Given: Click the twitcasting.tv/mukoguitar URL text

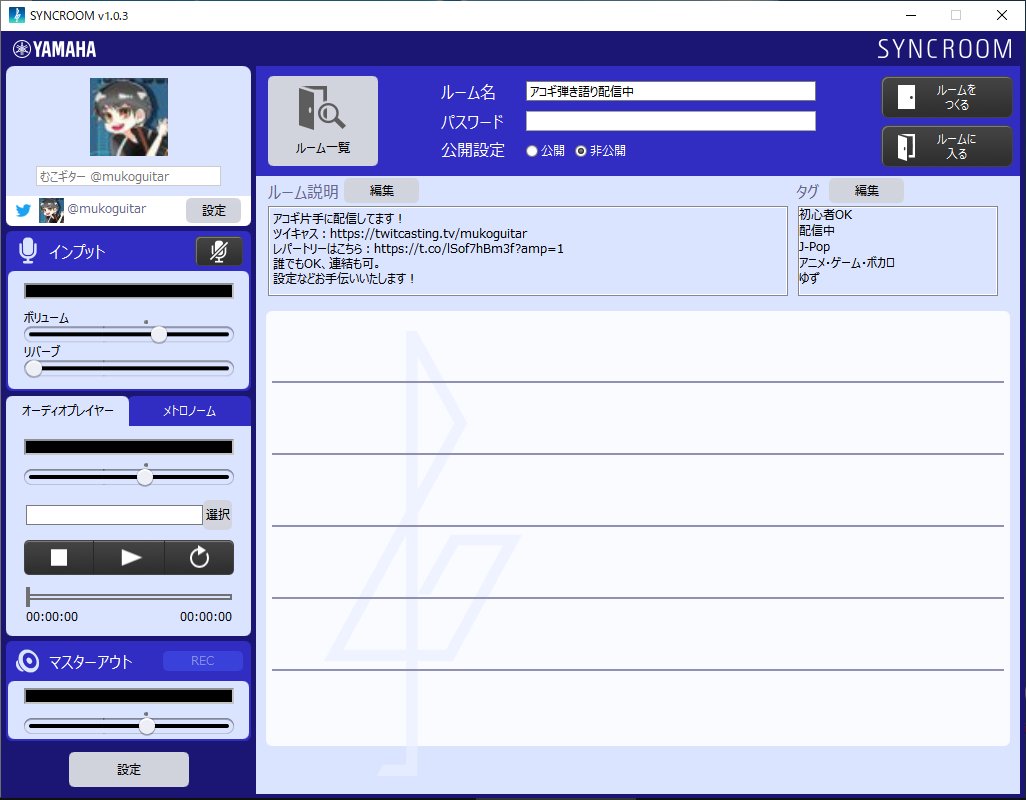Looking at the screenshot, I should [x=428, y=234].
